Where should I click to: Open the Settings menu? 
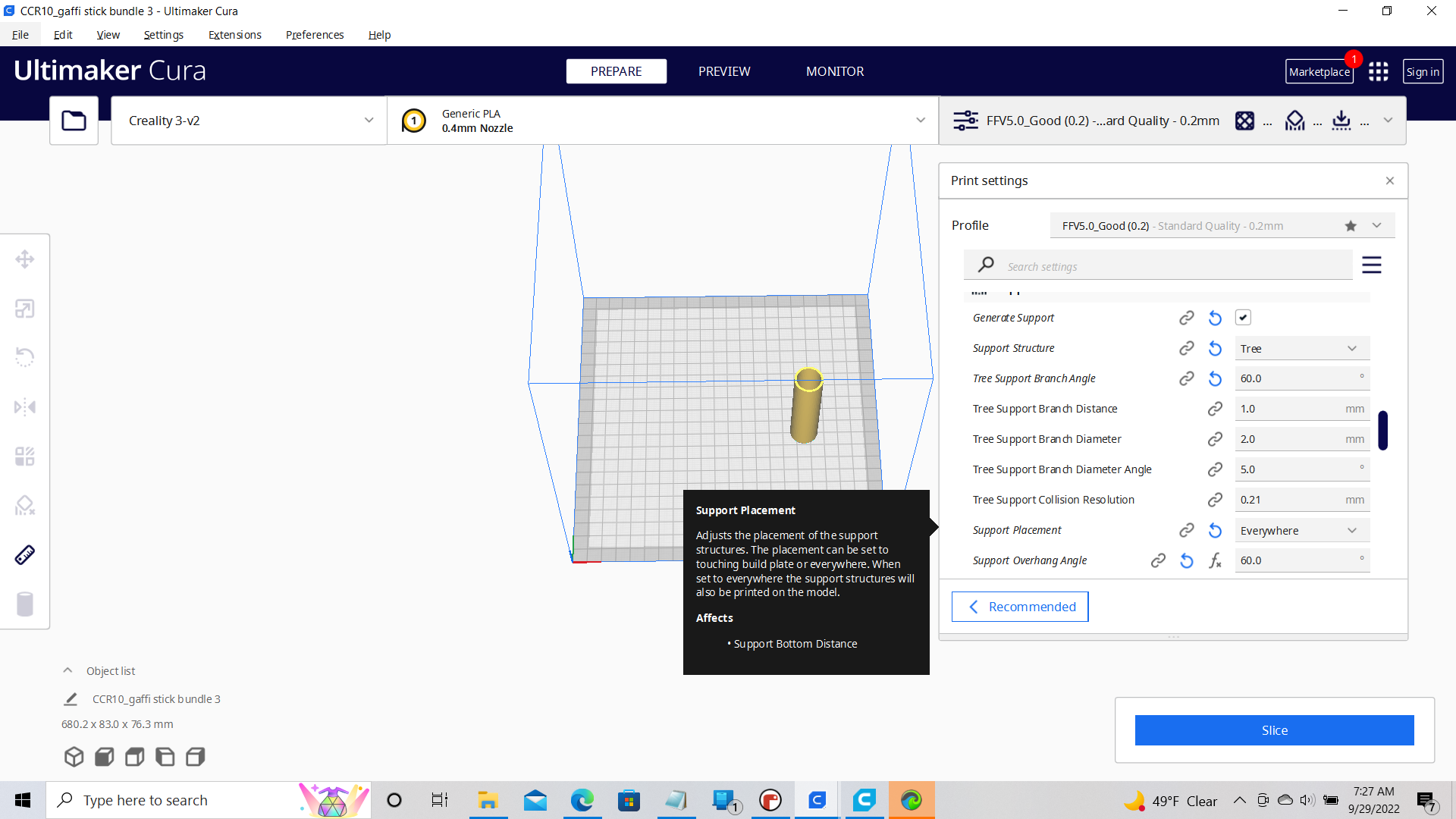[163, 35]
